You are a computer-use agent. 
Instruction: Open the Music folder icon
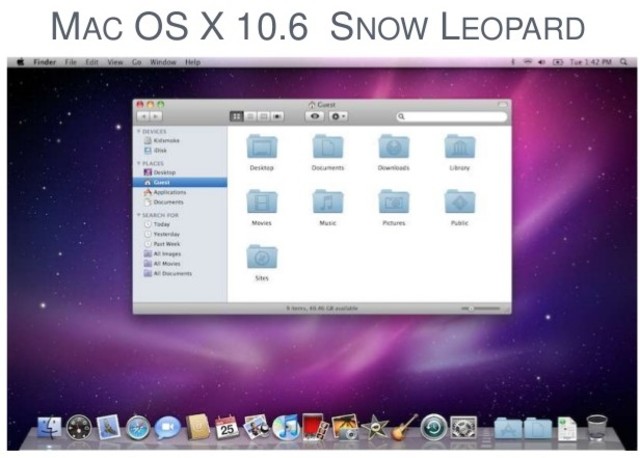coord(328,201)
